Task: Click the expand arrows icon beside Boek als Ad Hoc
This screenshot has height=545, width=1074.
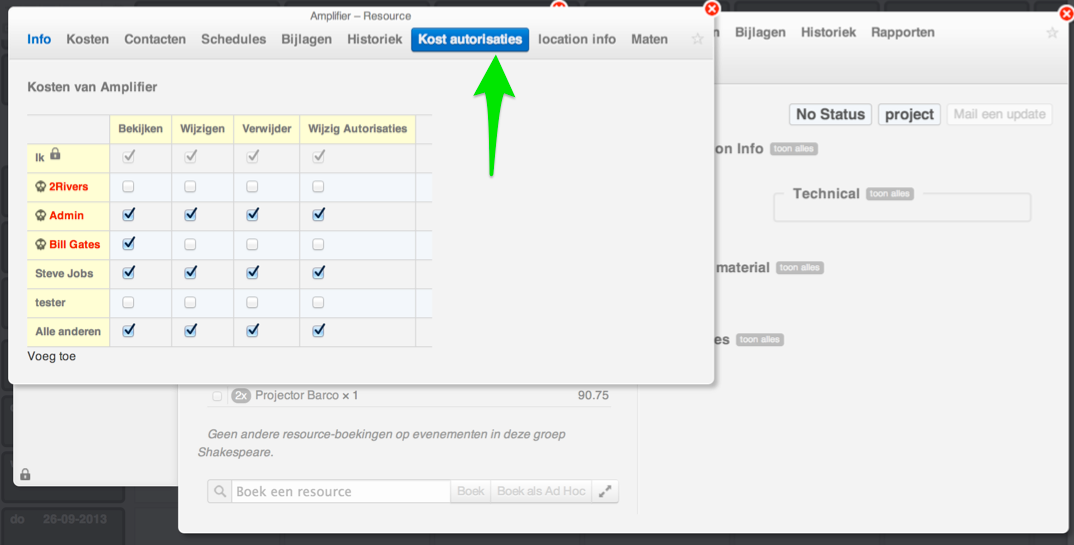Action: (605, 492)
